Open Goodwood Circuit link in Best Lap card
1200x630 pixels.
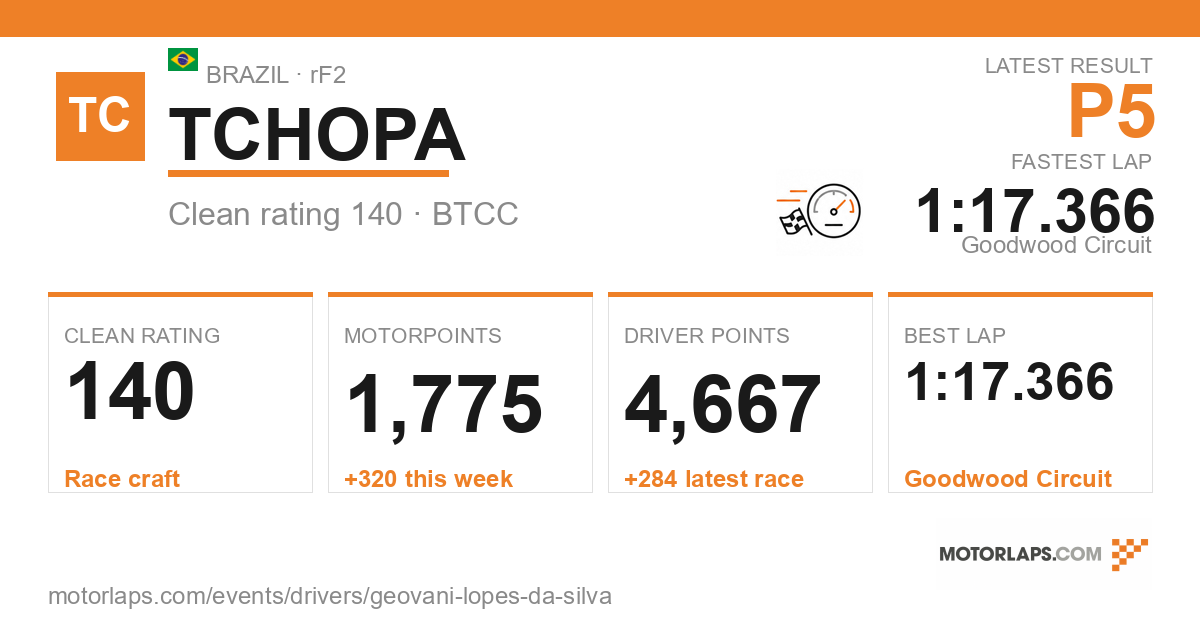1008,479
